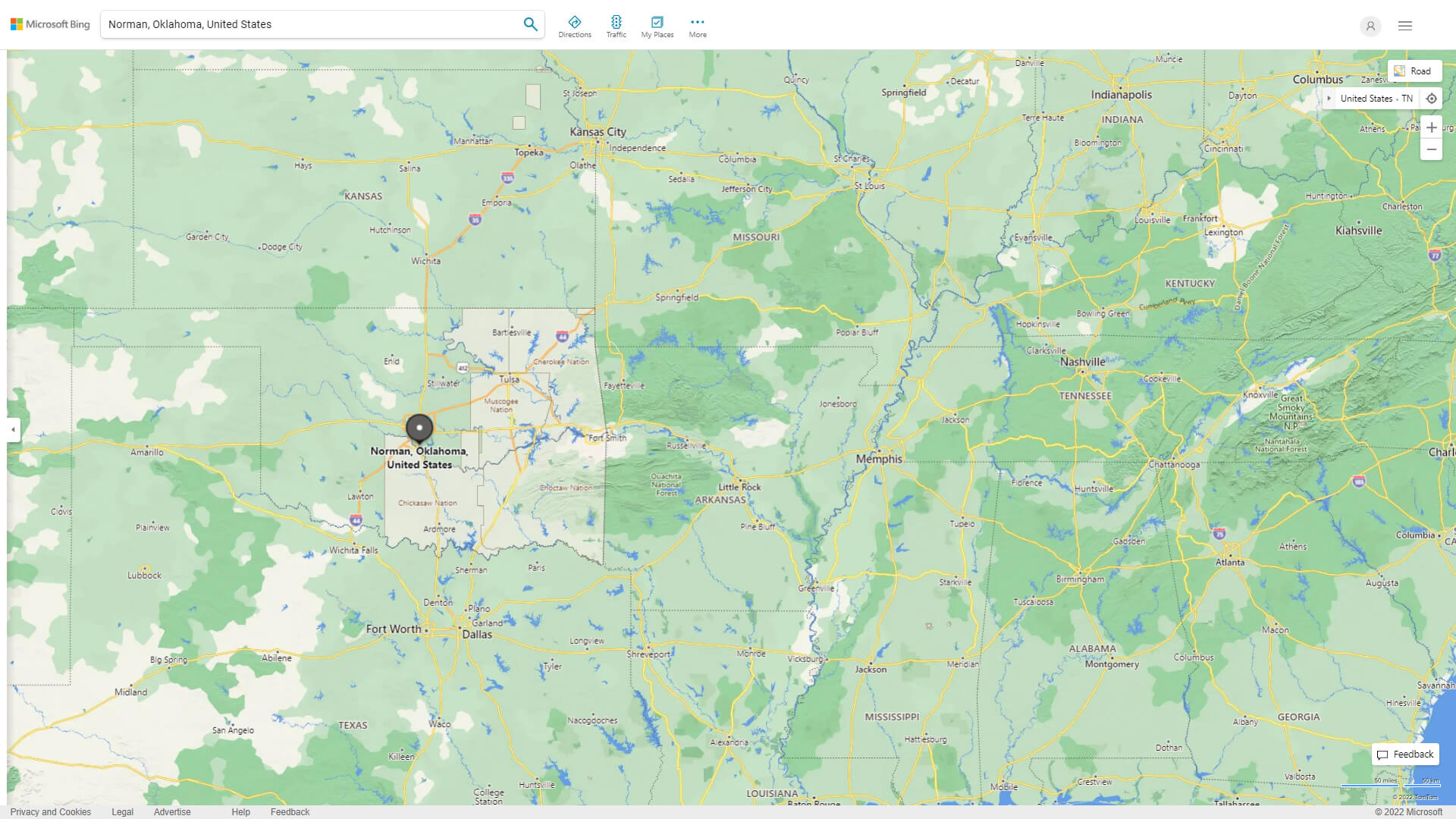Viewport: 1456px width, 819px height.
Task: Click inside the location search field
Action: 303,24
